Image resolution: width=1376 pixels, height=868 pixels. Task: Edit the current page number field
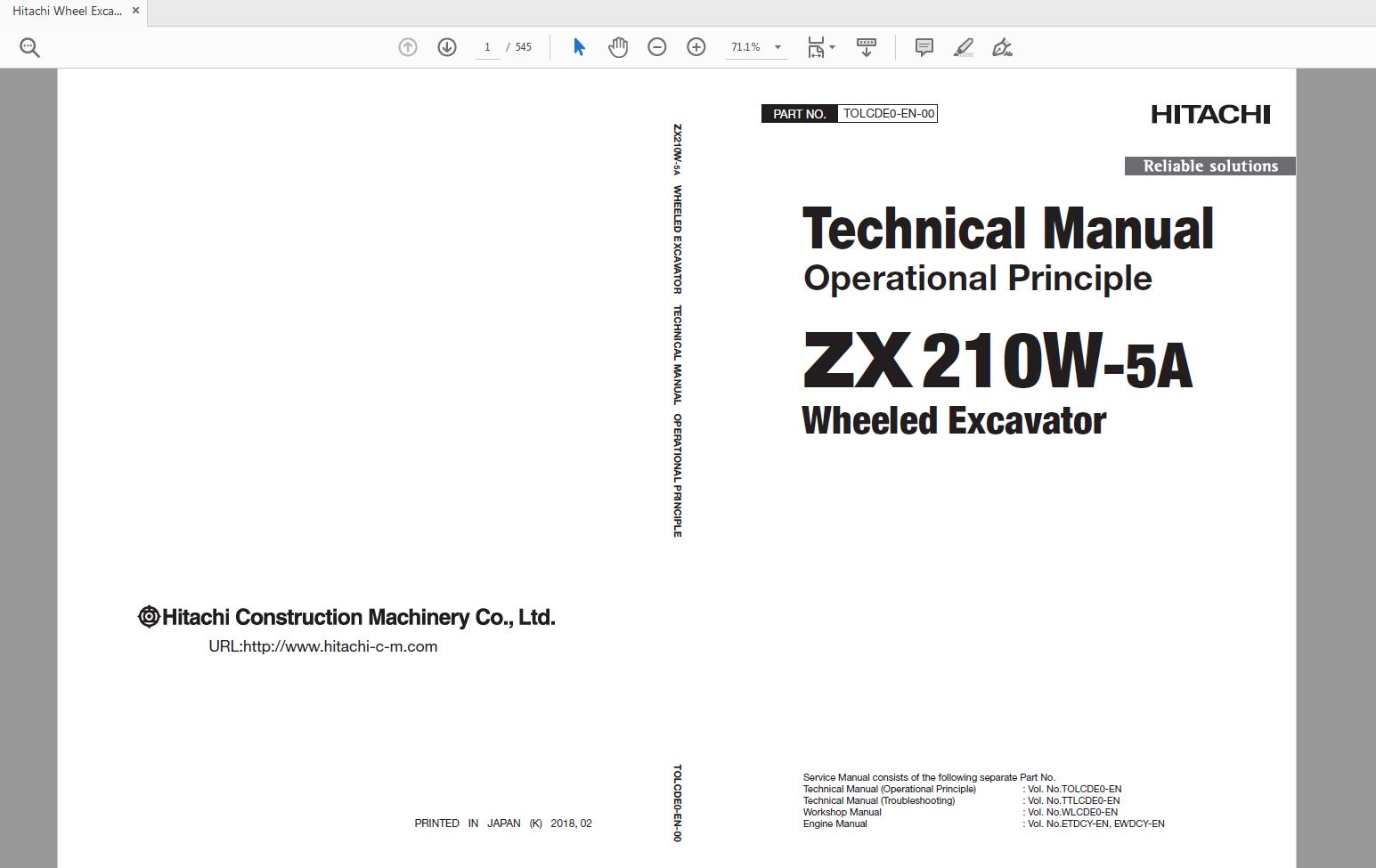(x=487, y=47)
